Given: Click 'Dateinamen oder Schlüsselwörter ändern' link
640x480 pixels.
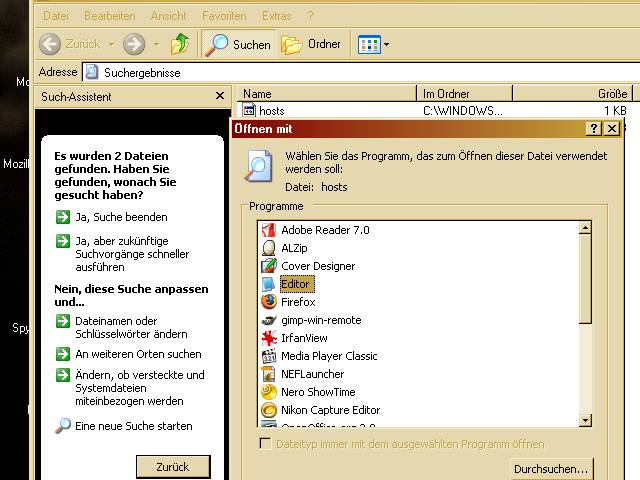Looking at the screenshot, I should tap(131, 327).
